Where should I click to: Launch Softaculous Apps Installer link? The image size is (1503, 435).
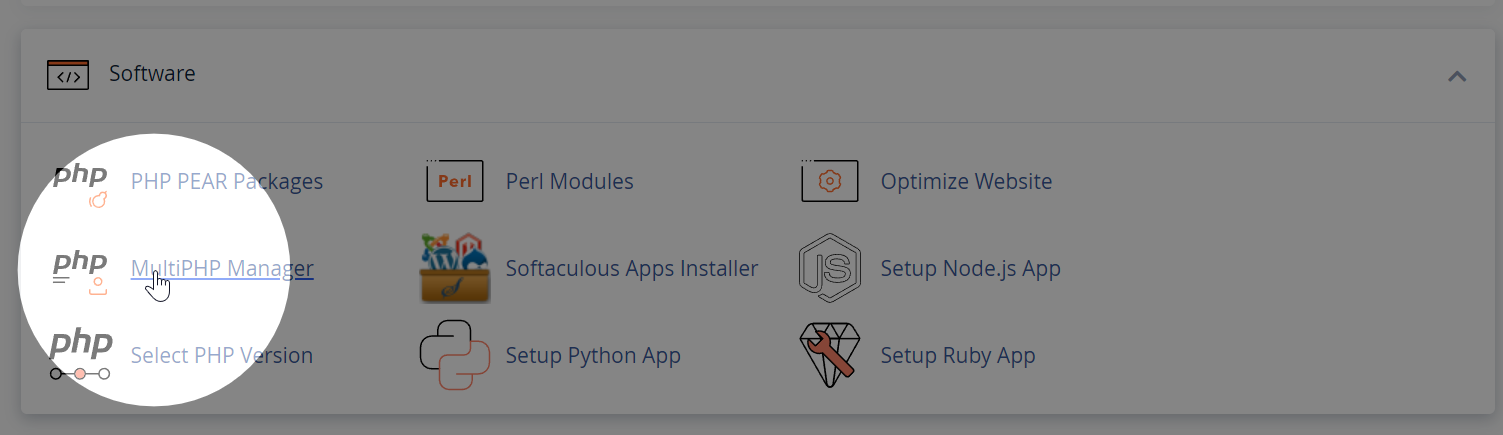632,269
